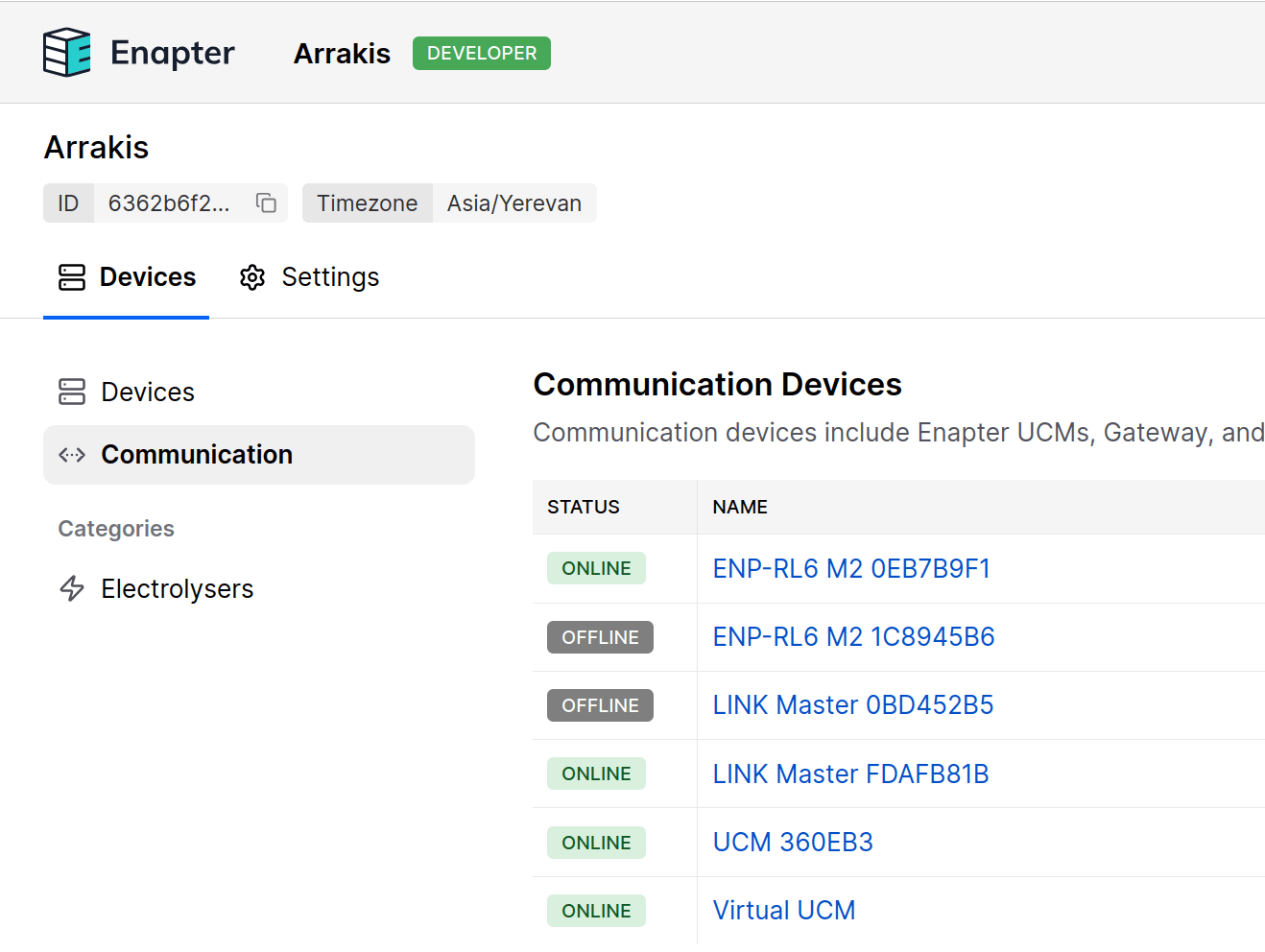Open device ENP-RL6 M2 0EB7B9F1

coord(851,568)
